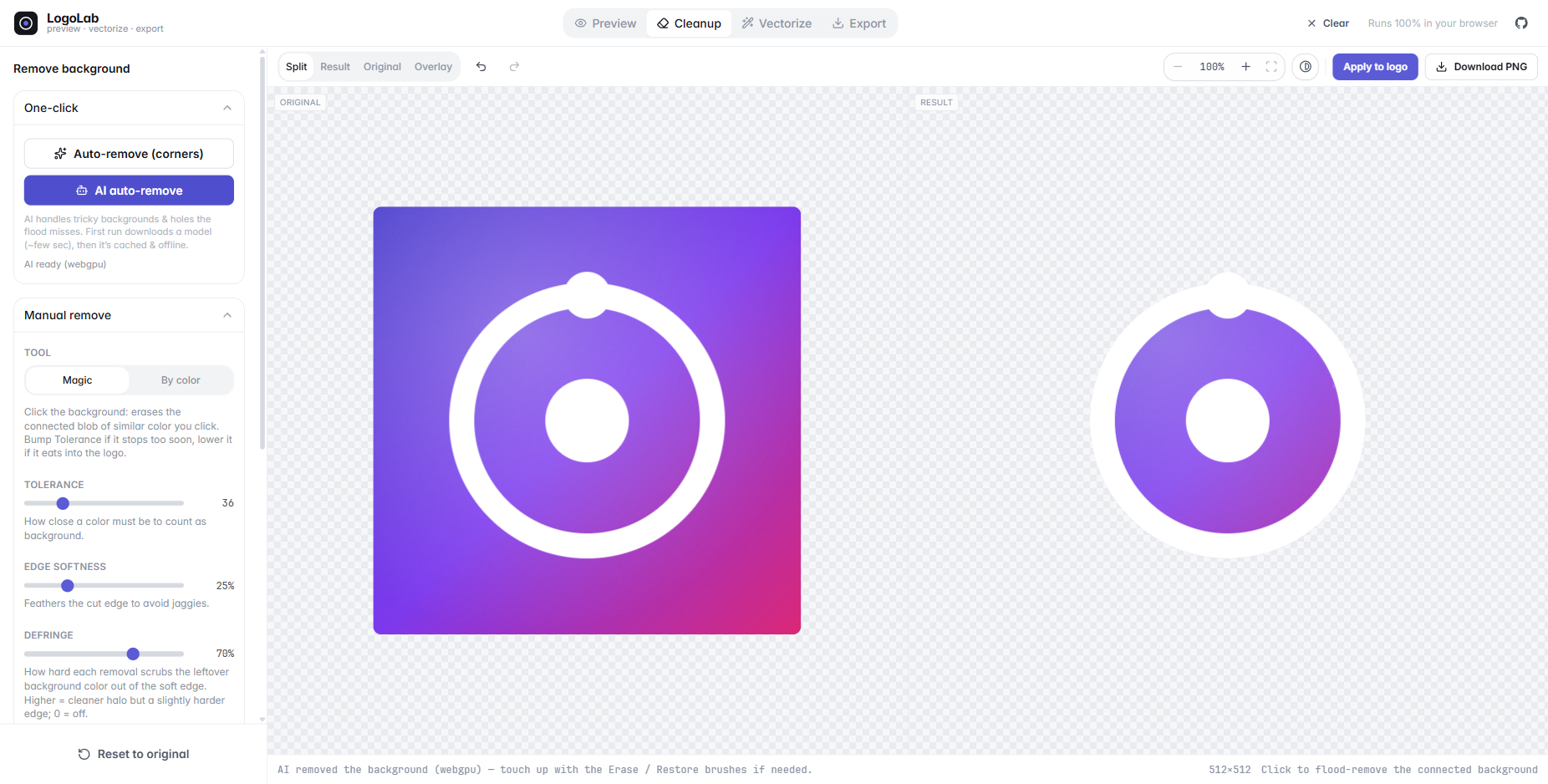
Task: Undo the last cleanup action
Action: coord(481,67)
